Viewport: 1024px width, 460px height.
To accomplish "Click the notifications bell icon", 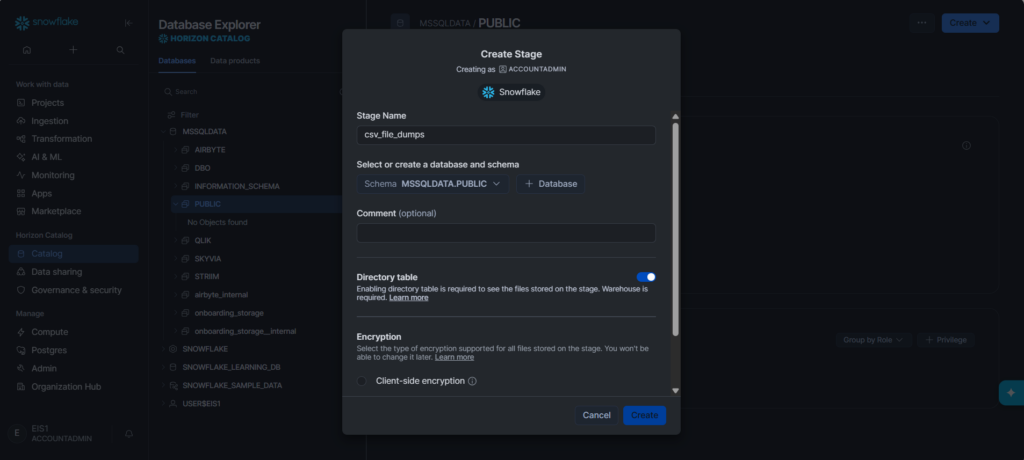I will (x=129, y=433).
